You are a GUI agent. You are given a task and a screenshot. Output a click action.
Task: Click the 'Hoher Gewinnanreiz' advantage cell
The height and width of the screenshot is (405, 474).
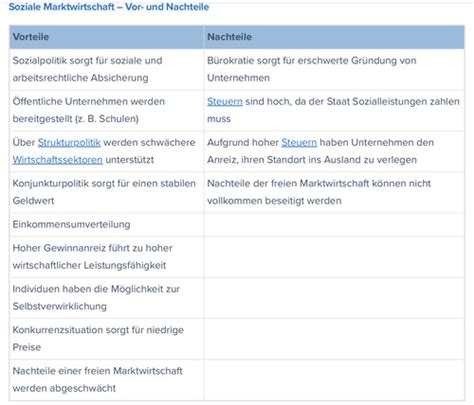pyautogui.click(x=107, y=257)
